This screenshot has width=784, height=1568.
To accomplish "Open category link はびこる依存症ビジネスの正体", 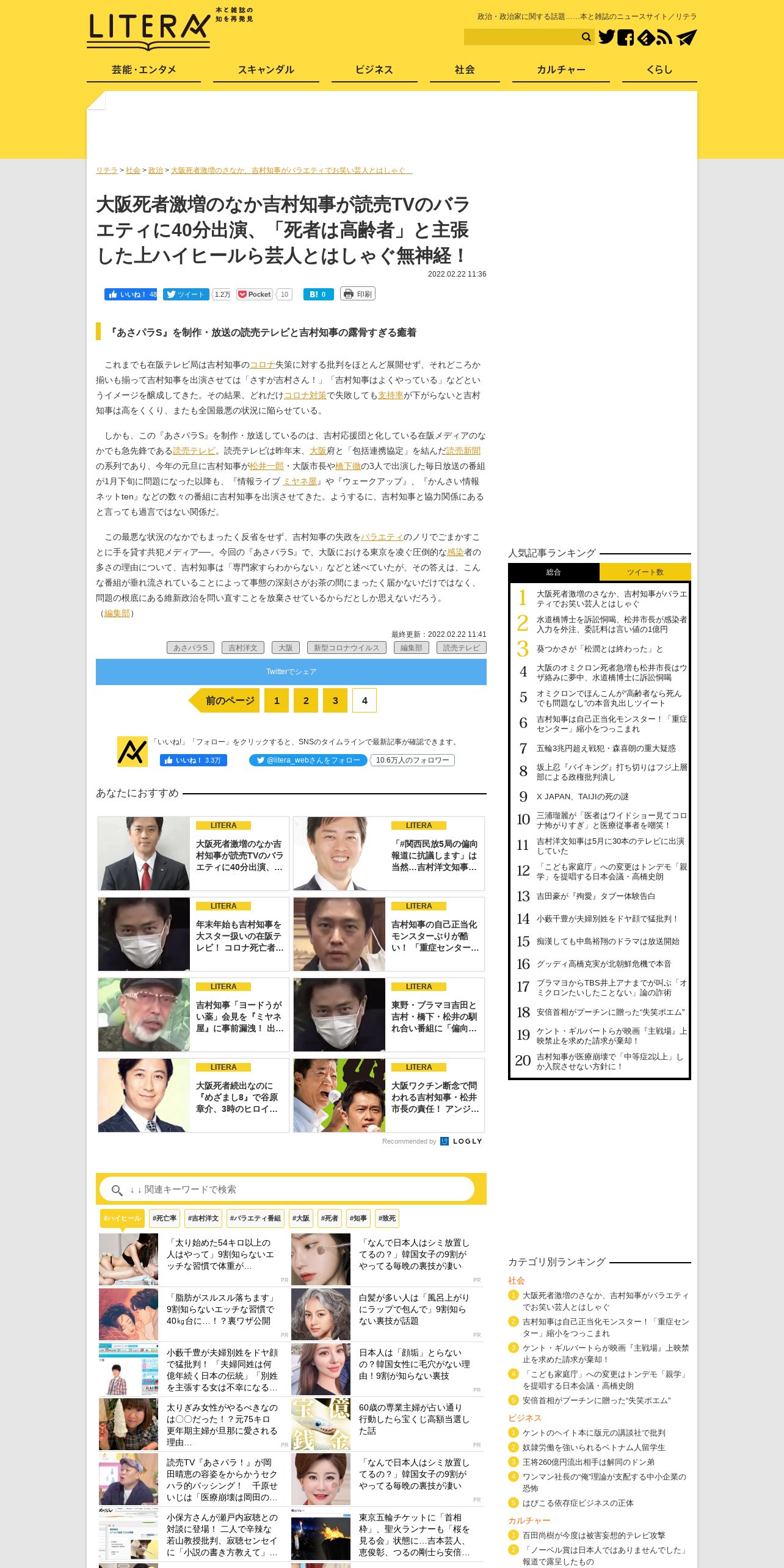I will tap(578, 1503).
